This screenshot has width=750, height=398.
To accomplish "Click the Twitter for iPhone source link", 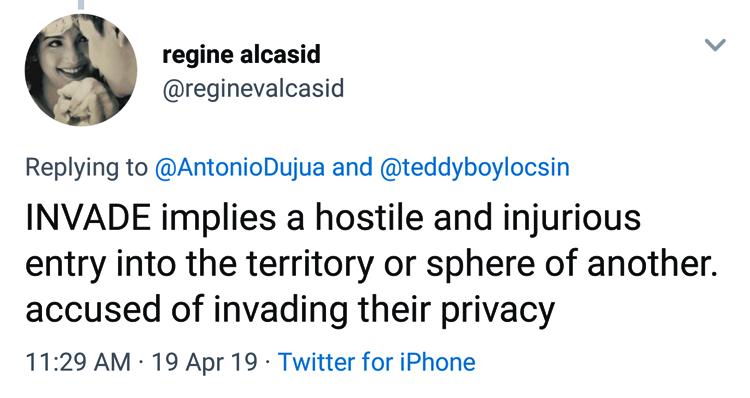I will pos(376,362).
